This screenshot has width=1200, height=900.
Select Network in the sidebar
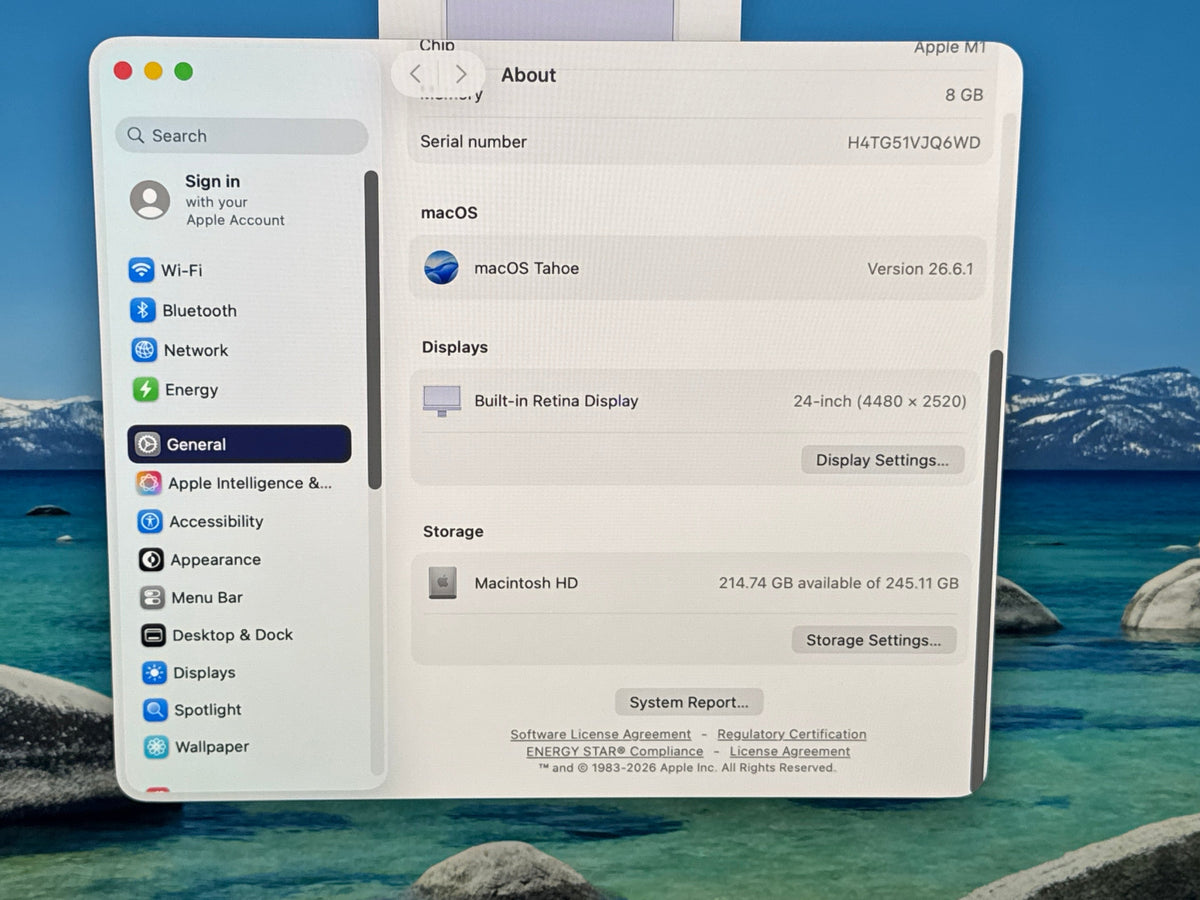[240, 350]
